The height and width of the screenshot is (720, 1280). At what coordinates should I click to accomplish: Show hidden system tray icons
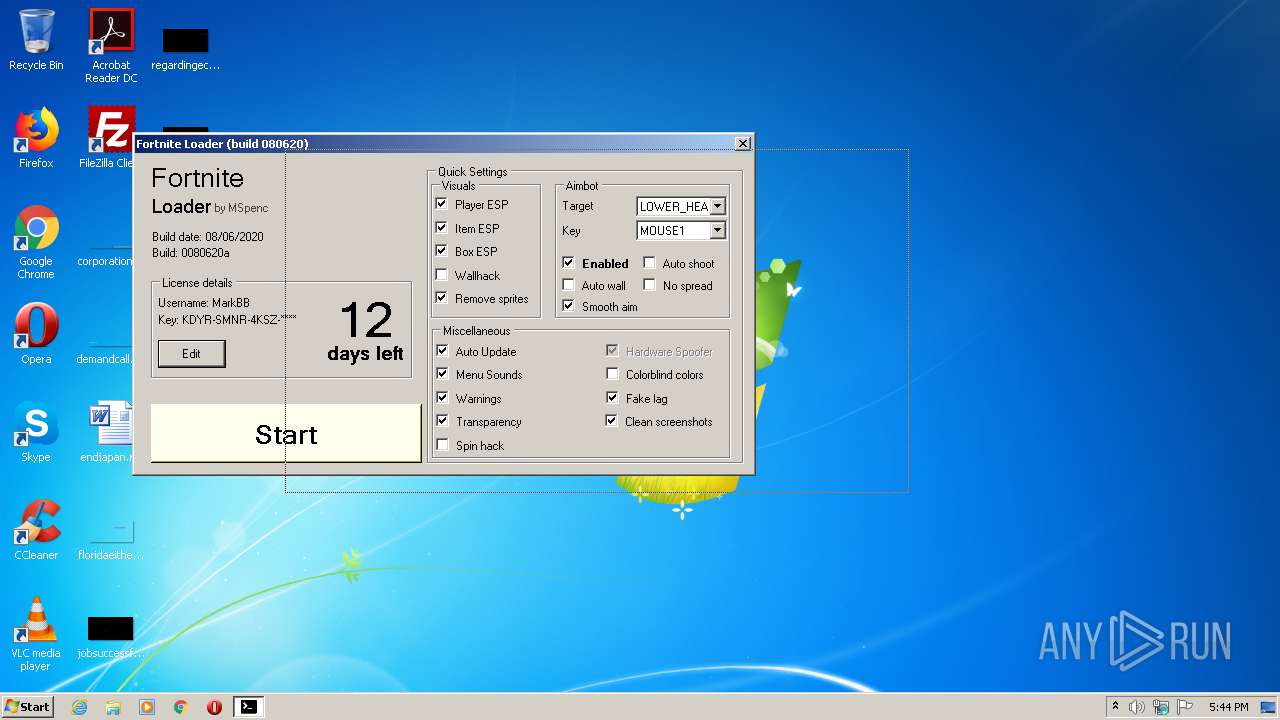pyautogui.click(x=1115, y=707)
